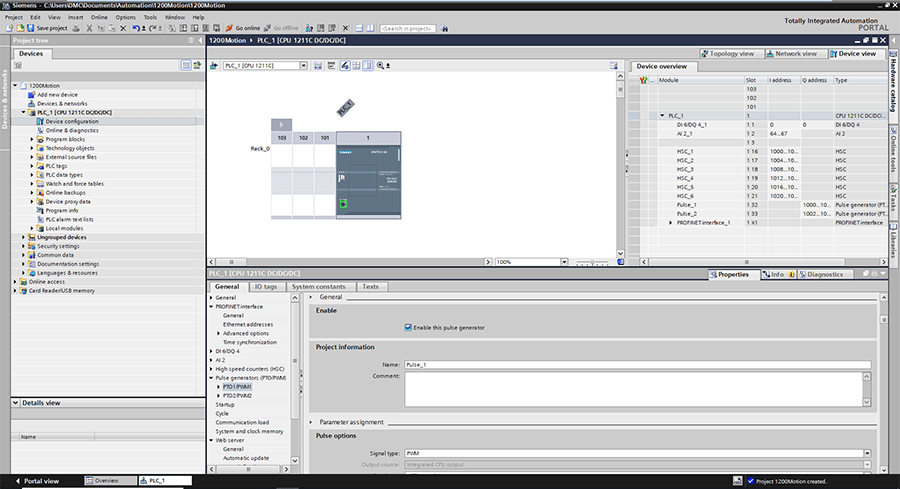Expand PROFINET interface_1 row in Device overview
This screenshot has width=900, height=489.
coord(670,223)
